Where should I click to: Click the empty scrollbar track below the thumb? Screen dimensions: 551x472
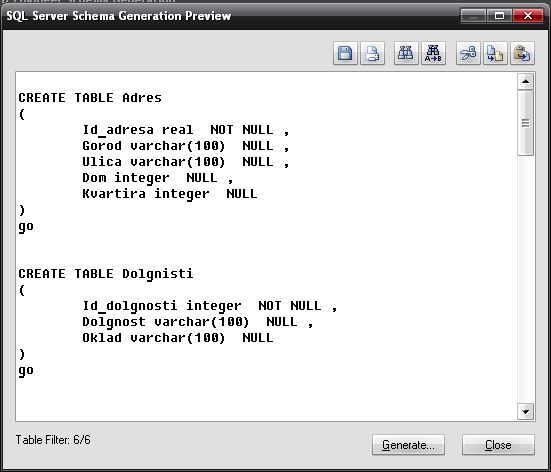525,279
